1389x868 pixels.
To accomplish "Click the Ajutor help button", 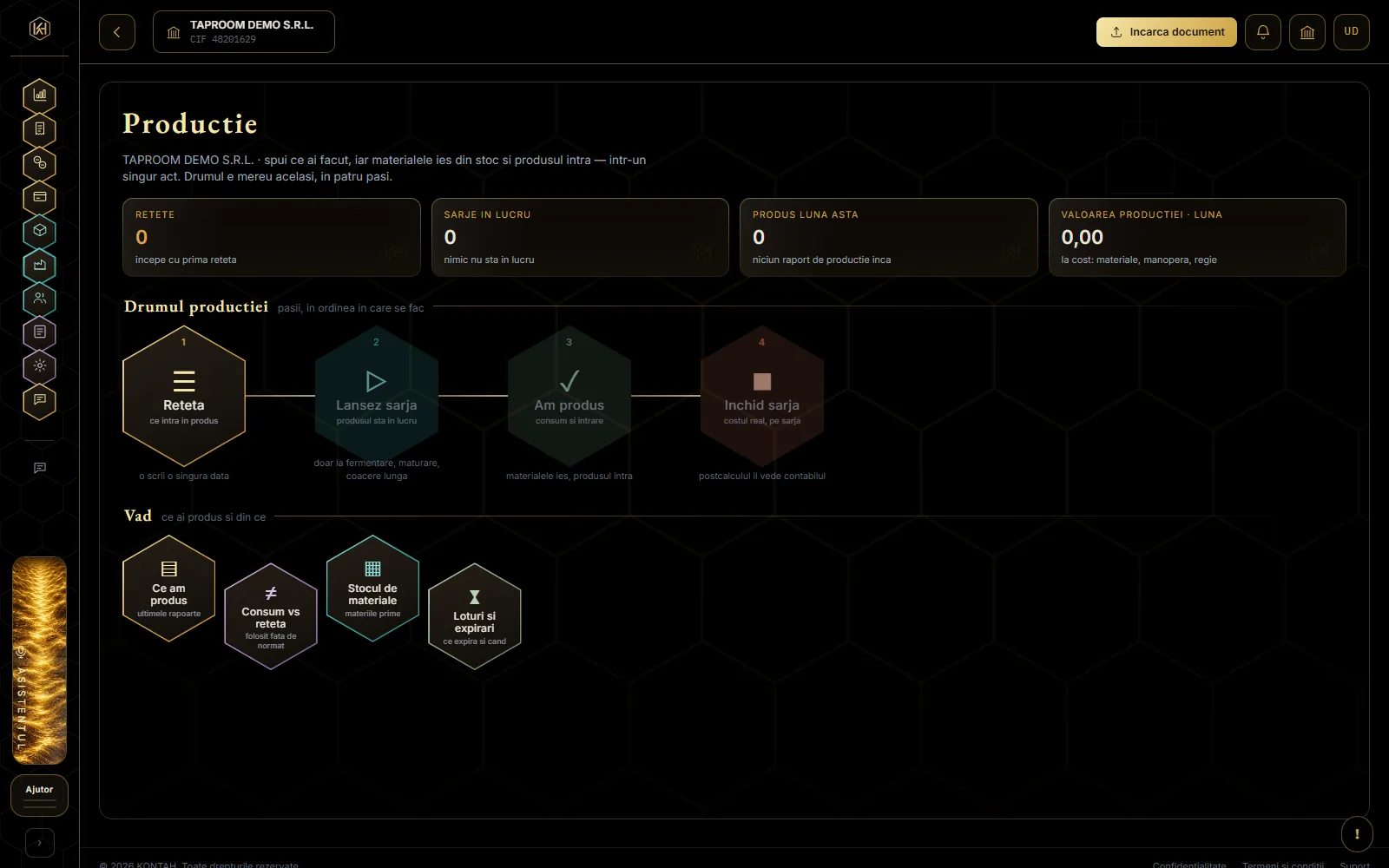I will tap(40, 795).
